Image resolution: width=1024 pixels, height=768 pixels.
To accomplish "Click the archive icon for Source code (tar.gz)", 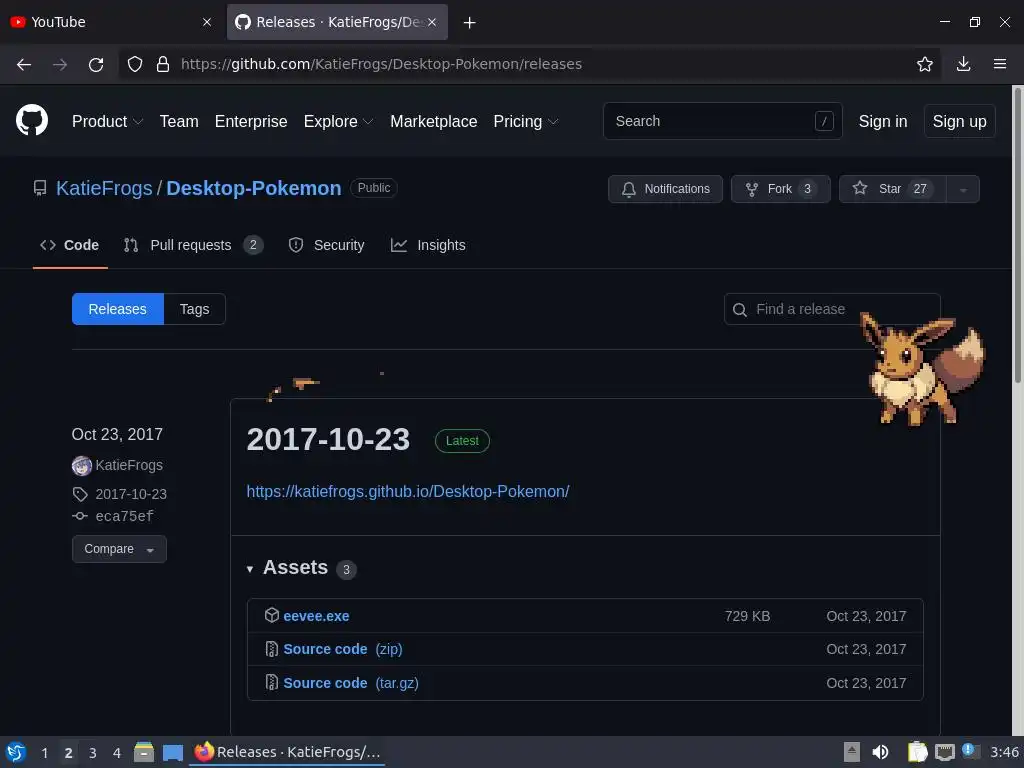I will (272, 682).
